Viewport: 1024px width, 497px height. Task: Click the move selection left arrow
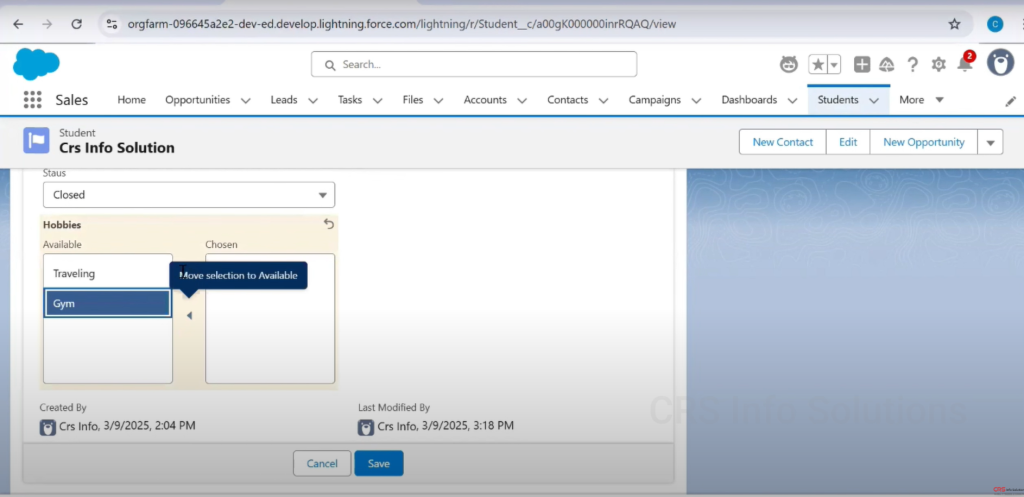click(x=189, y=316)
